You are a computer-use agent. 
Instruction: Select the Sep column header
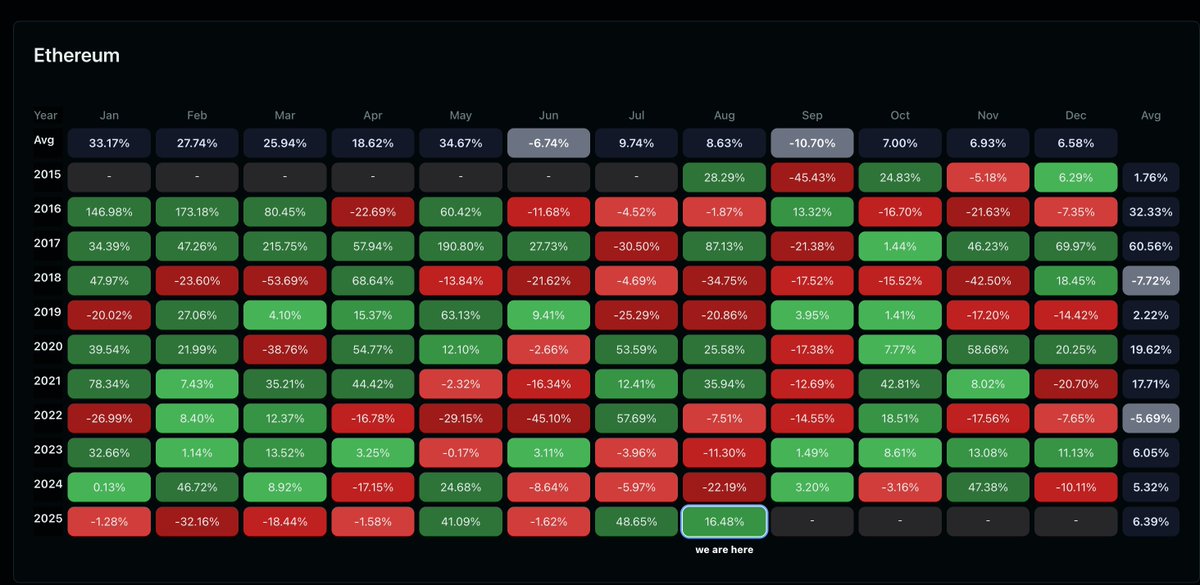[812, 116]
